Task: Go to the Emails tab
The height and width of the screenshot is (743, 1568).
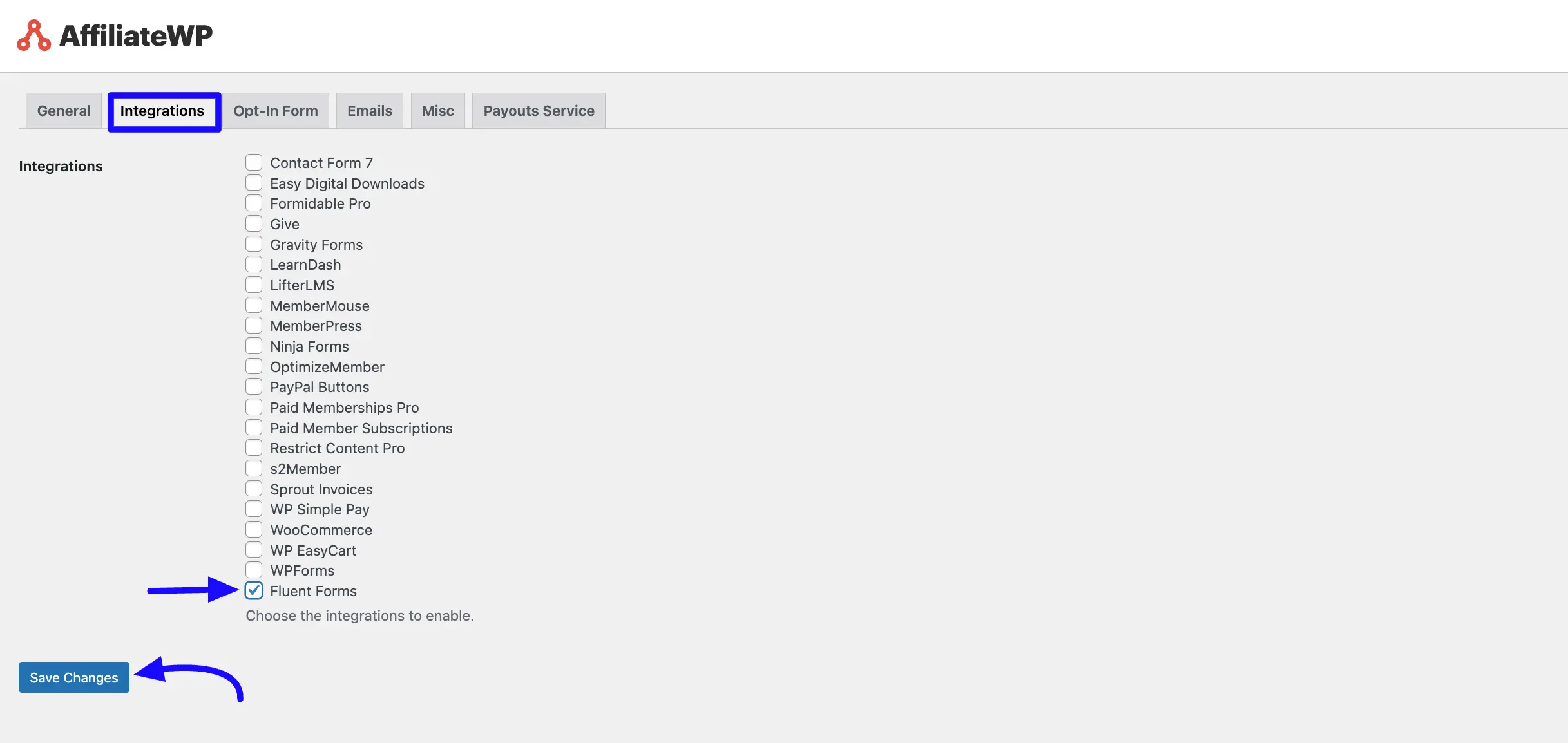Action: click(x=370, y=111)
